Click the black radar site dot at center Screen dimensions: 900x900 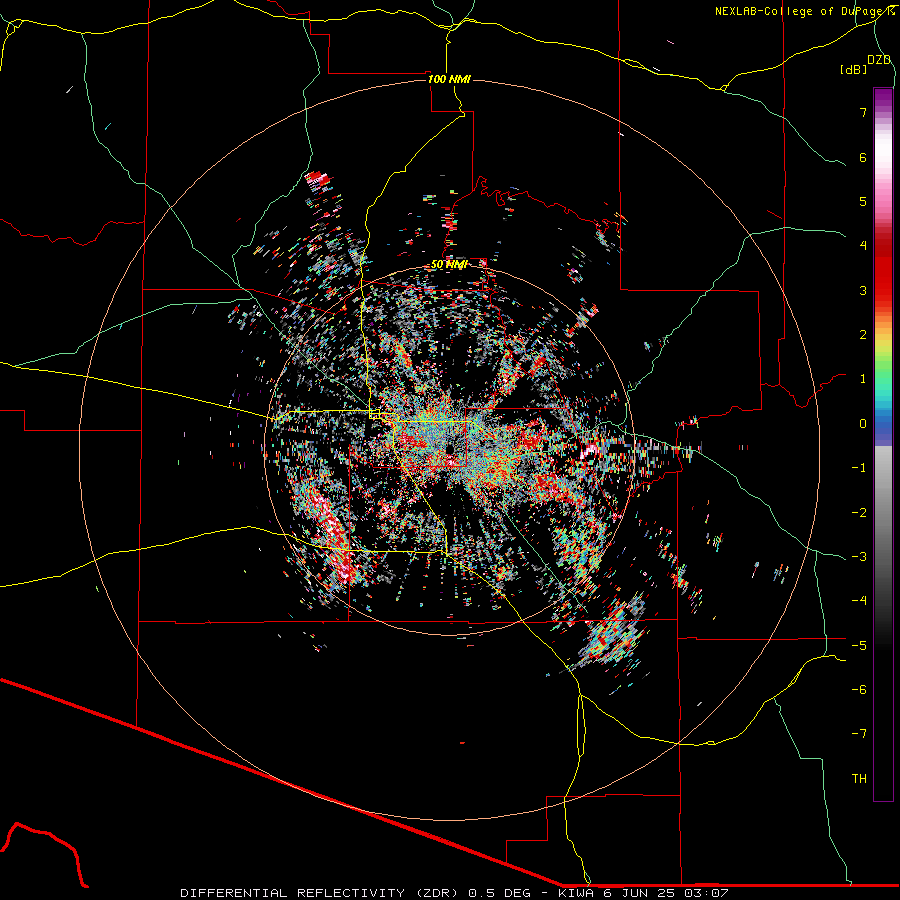pyautogui.click(x=451, y=448)
